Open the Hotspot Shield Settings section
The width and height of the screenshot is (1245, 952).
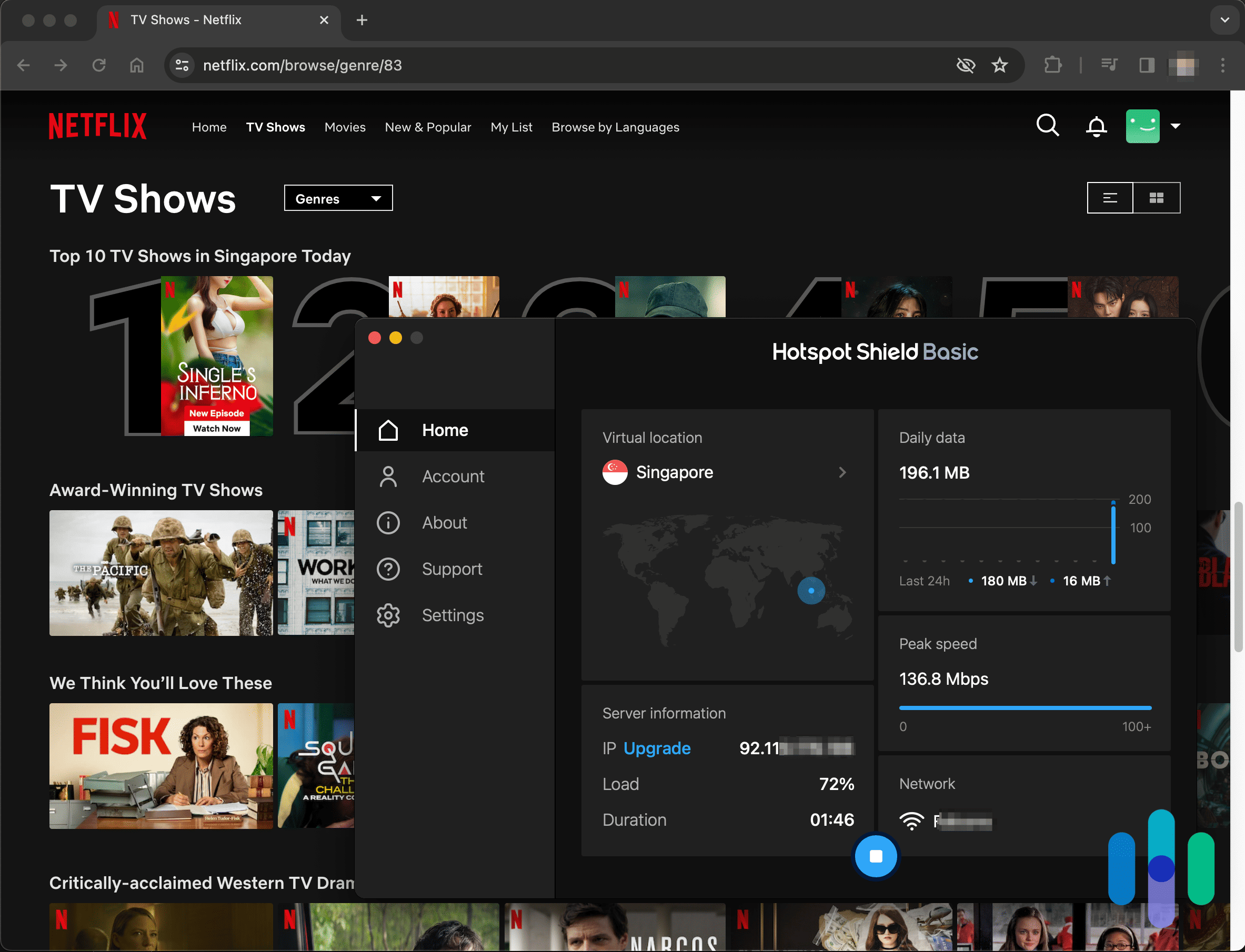coord(452,614)
